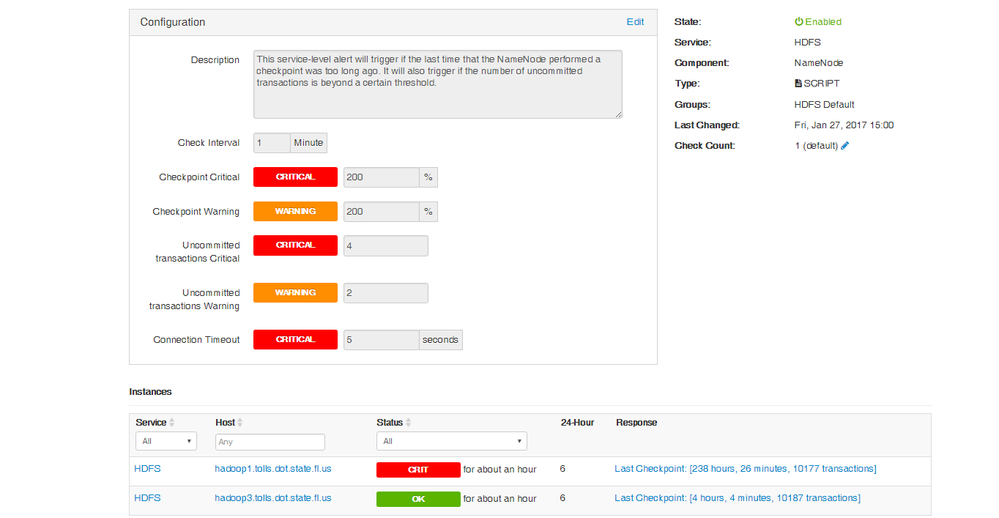This screenshot has height=518, width=999.
Task: Click the CRIT status badge
Action: click(x=418, y=470)
